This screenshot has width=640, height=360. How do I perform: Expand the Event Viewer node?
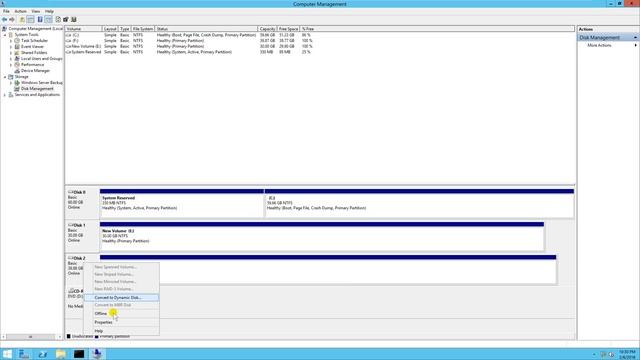[x=11, y=47]
